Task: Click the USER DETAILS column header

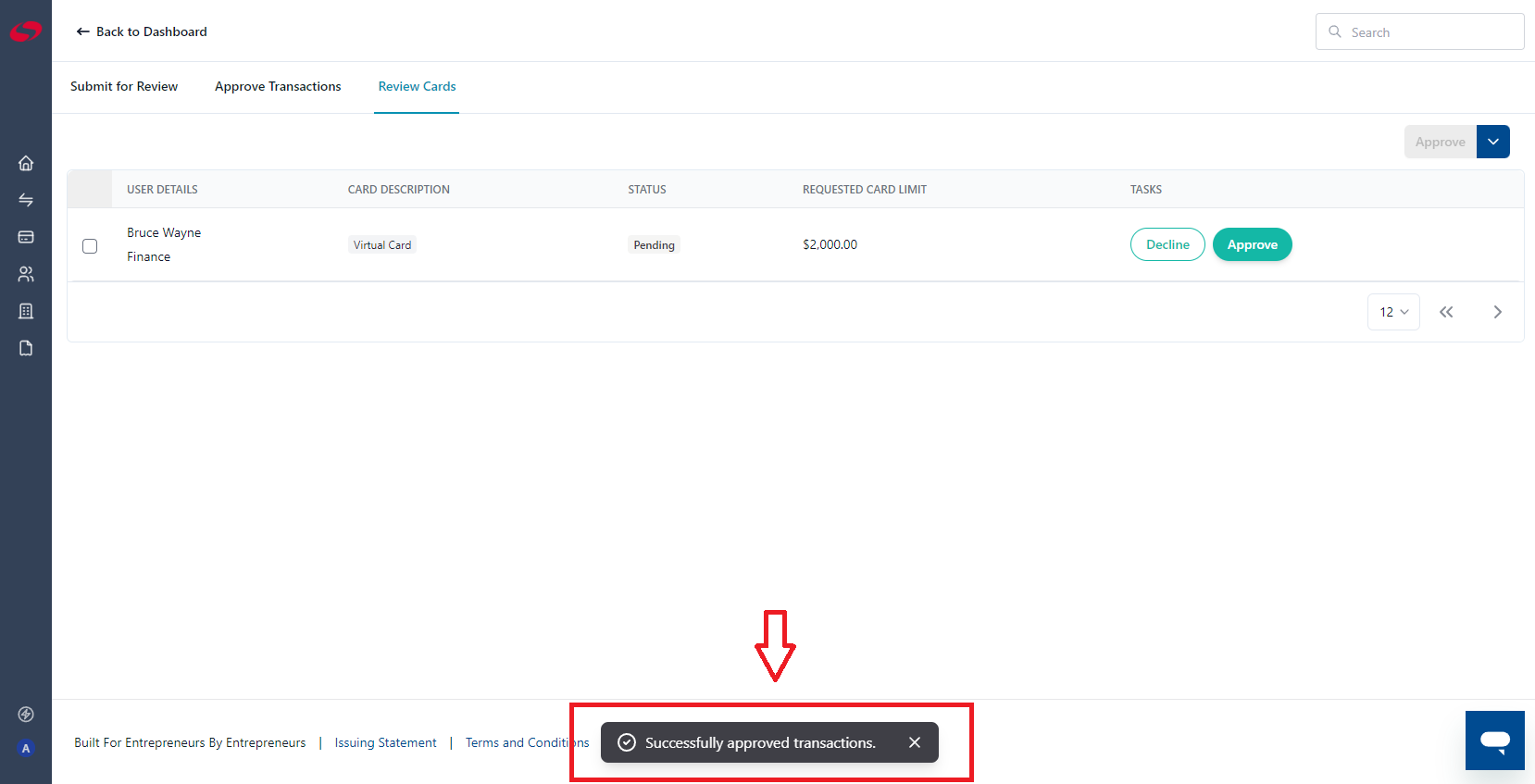Action: [162, 189]
